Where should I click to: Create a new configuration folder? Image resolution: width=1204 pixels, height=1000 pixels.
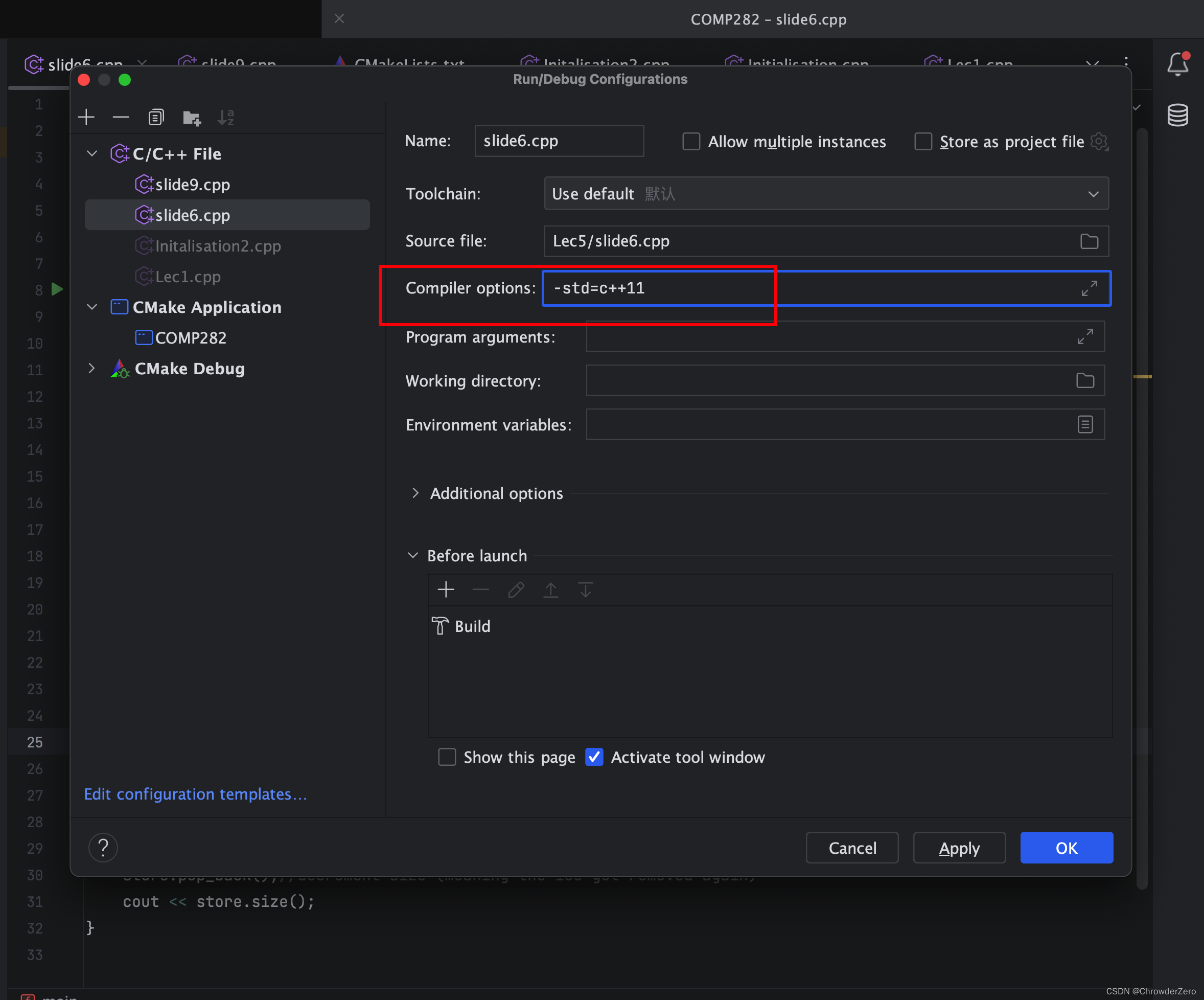[x=191, y=117]
